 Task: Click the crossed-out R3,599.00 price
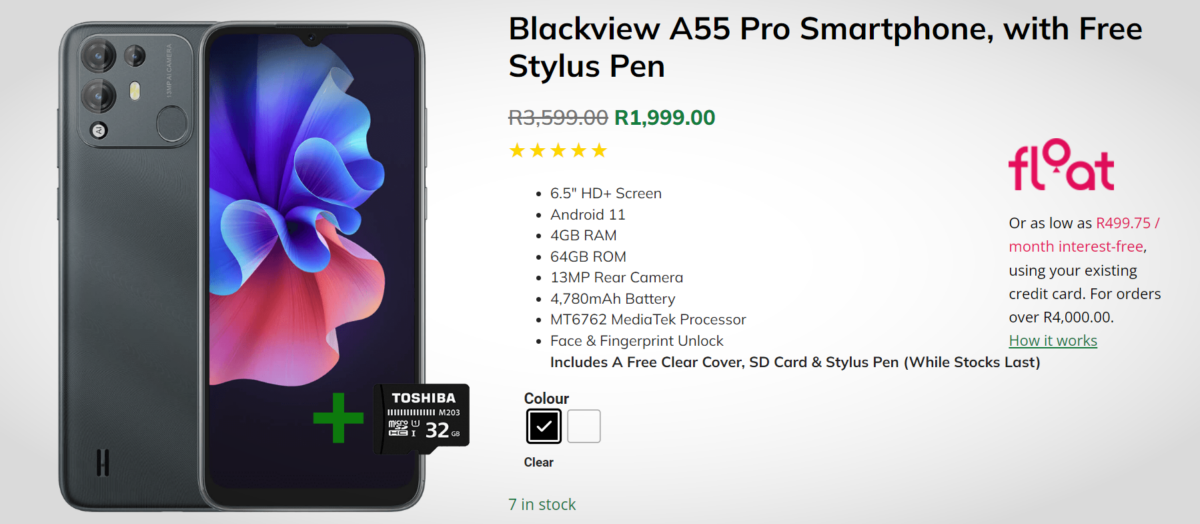pyautogui.click(x=558, y=117)
